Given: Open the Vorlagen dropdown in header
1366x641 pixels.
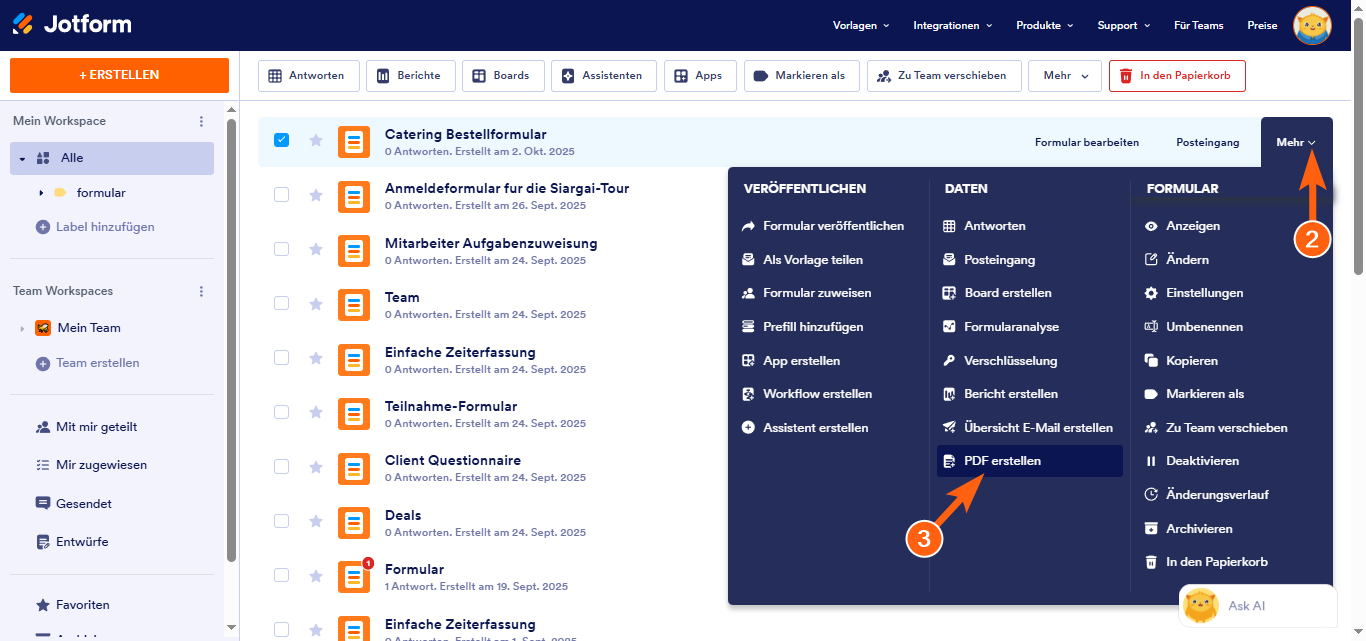Looking at the screenshot, I should [x=861, y=25].
